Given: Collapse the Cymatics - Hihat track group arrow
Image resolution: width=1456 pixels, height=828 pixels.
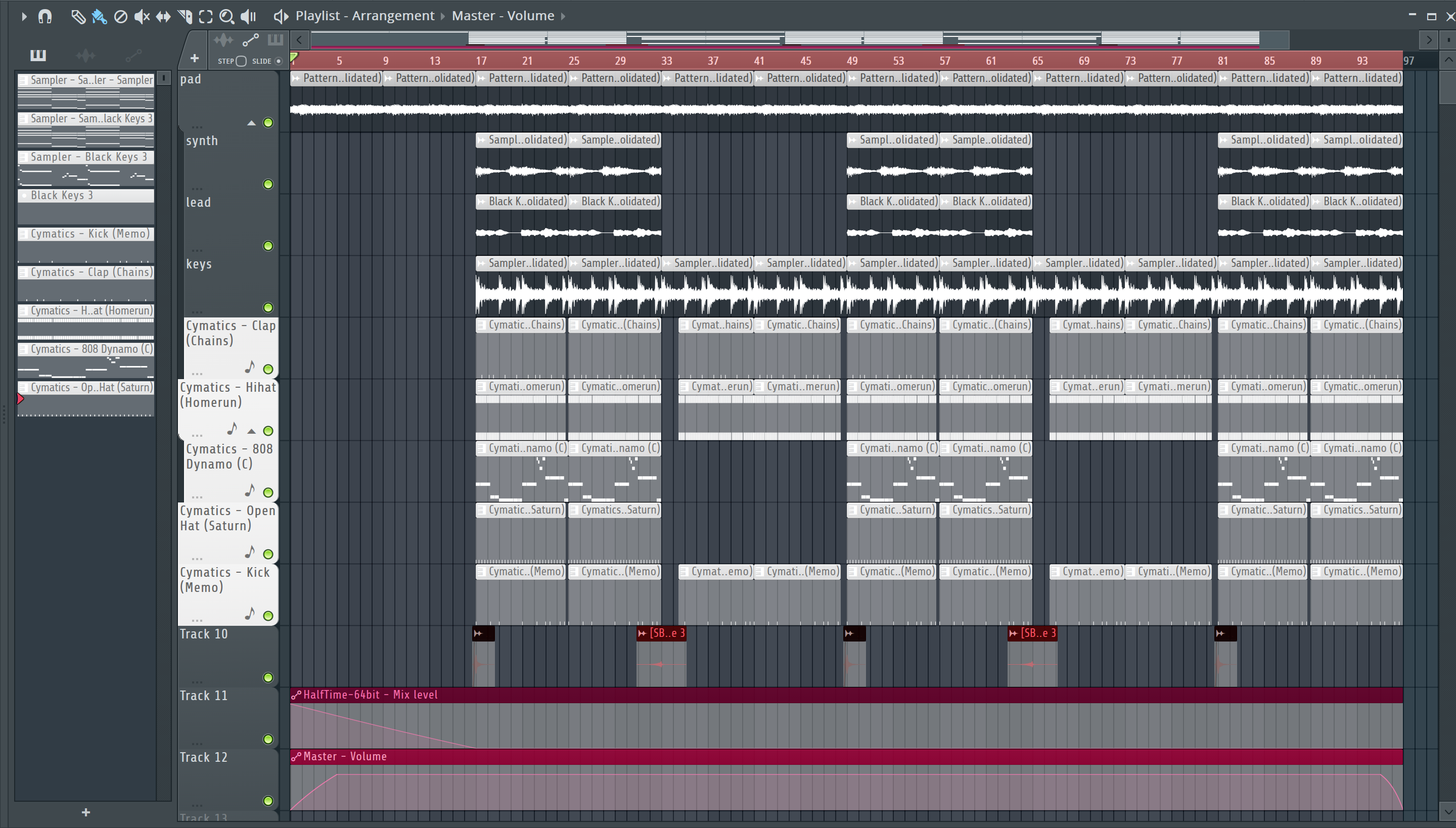Looking at the screenshot, I should (x=251, y=431).
